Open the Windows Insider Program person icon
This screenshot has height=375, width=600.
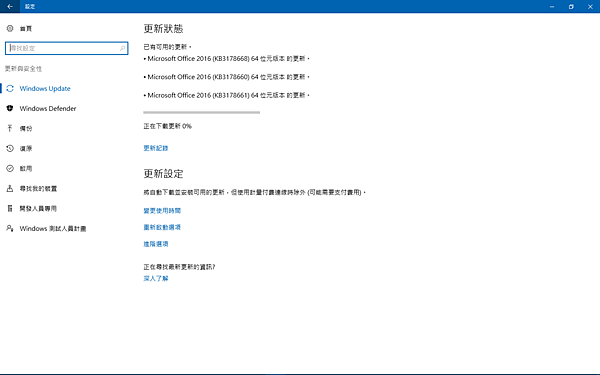(10, 228)
